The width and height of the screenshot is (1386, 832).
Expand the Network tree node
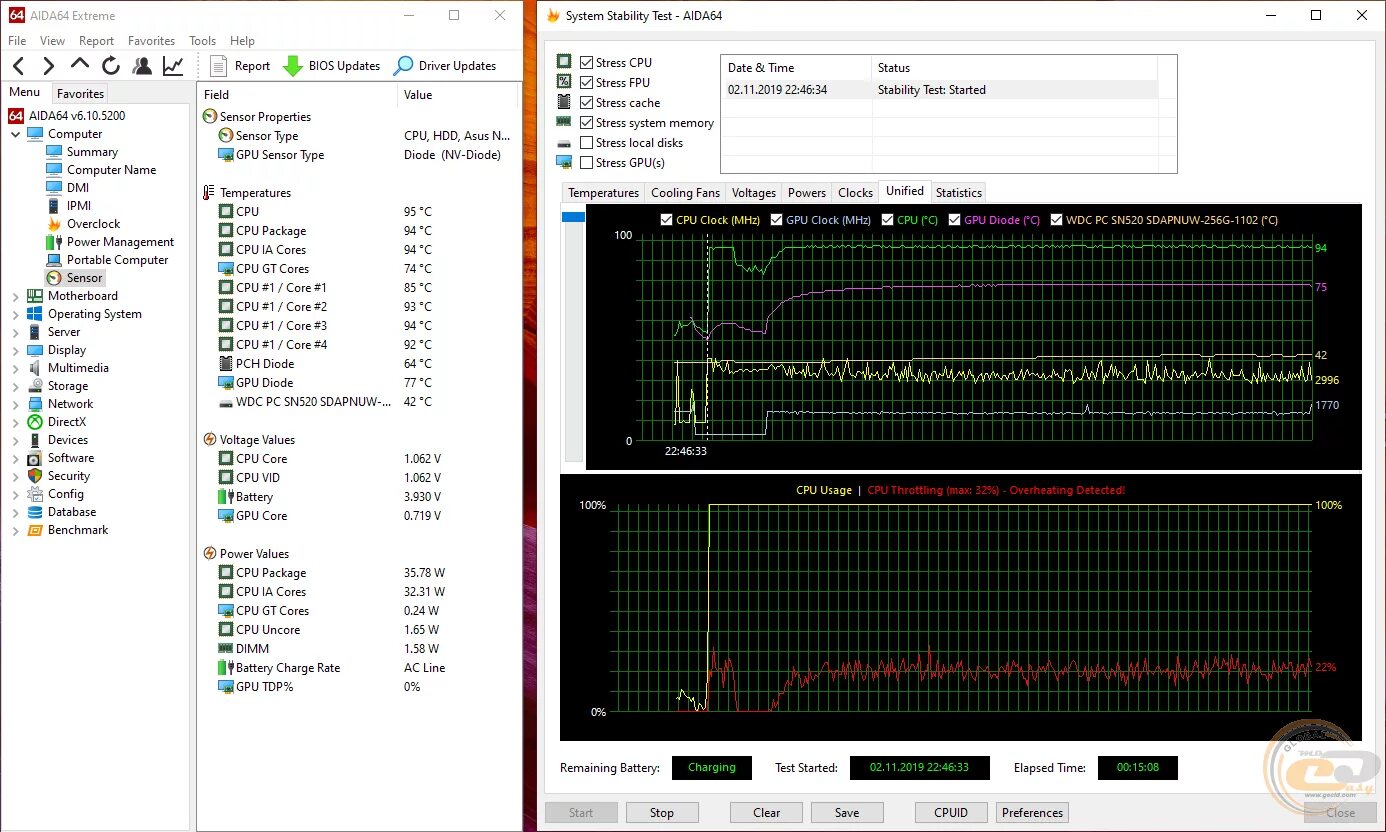16,404
